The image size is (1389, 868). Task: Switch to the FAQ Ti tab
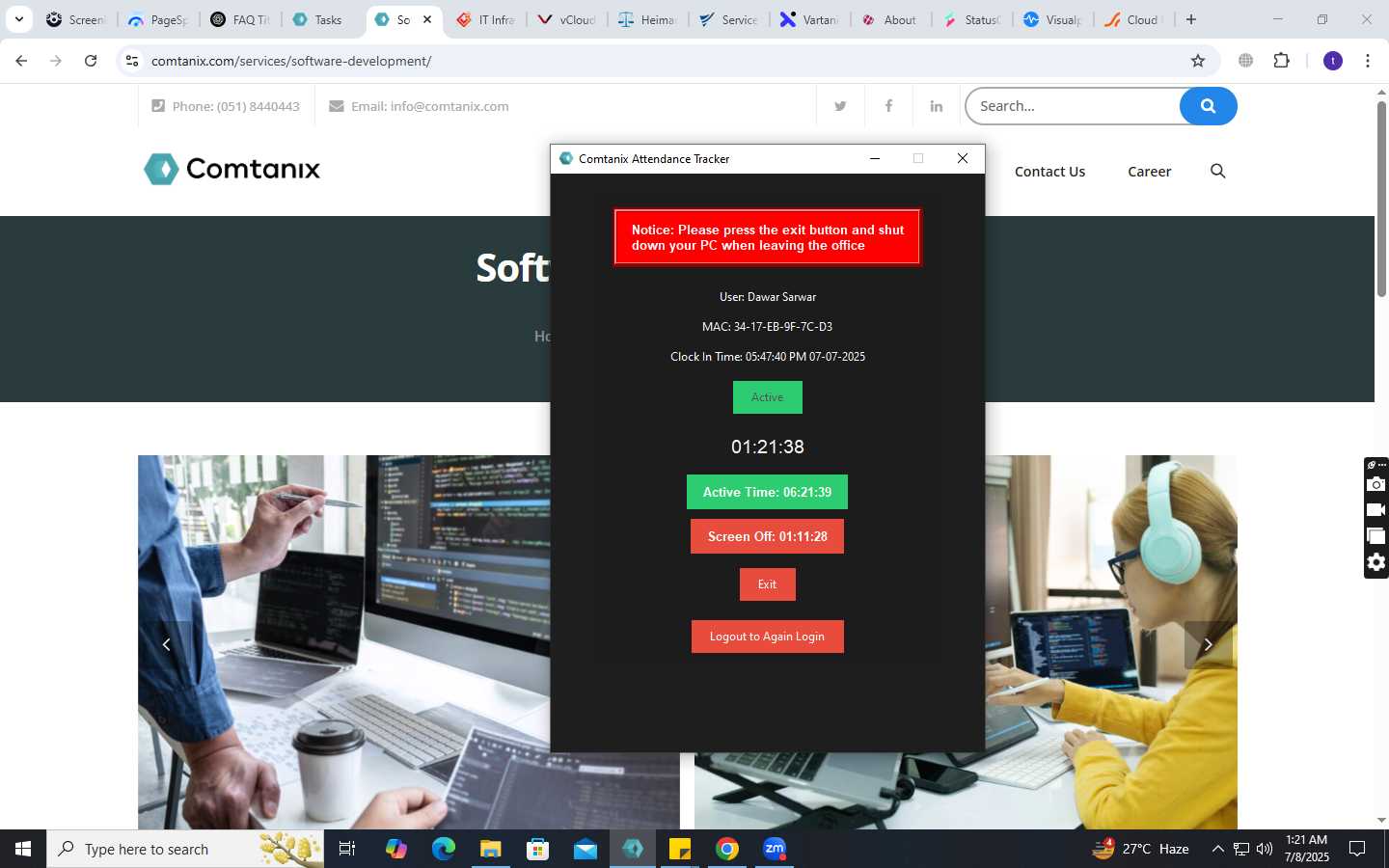click(241, 19)
